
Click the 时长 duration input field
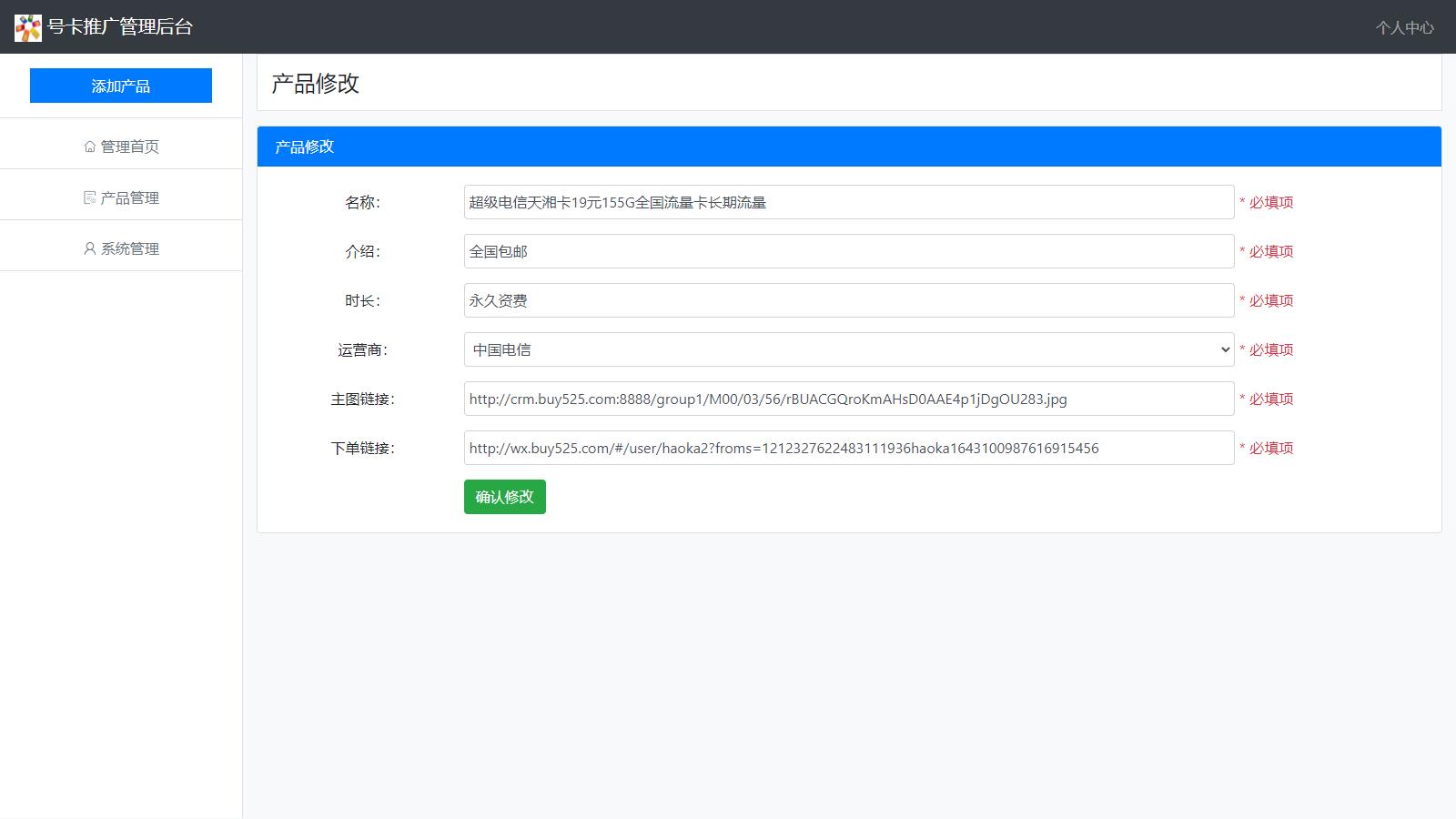(x=846, y=300)
